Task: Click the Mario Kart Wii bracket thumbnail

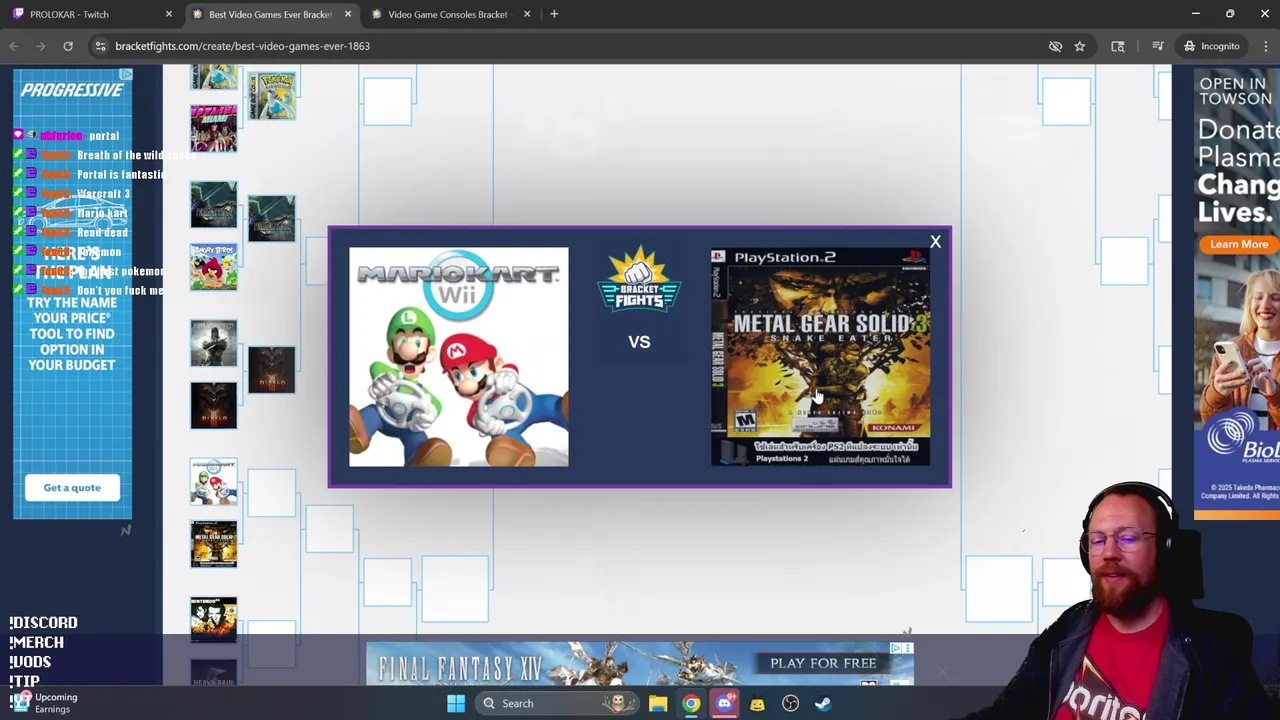Action: coord(213,482)
